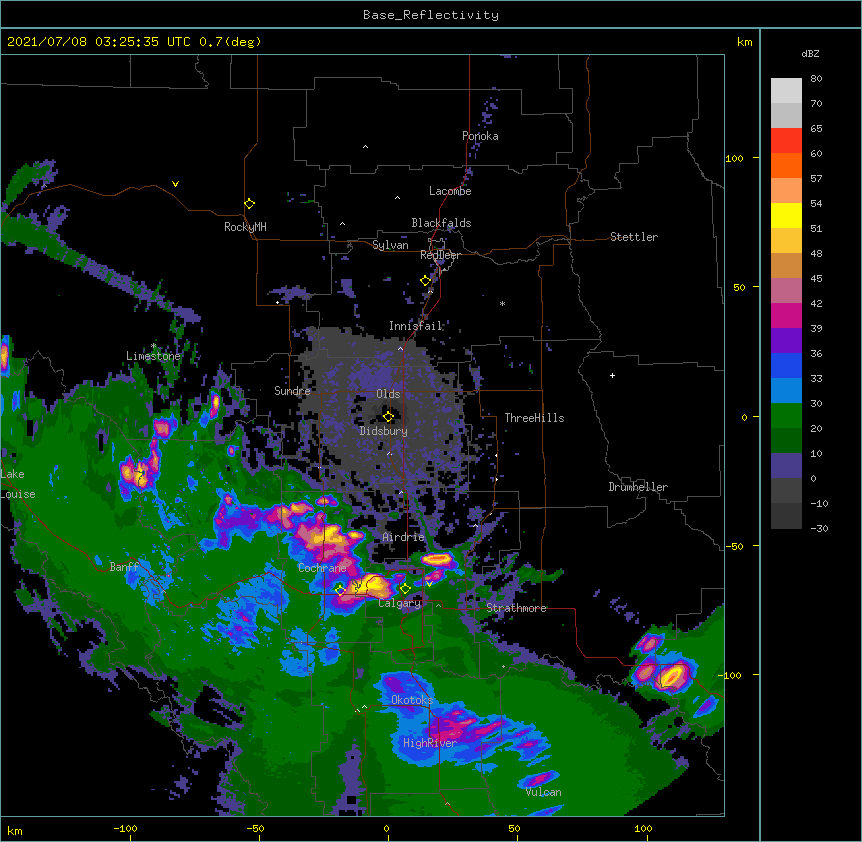
Task: Click the Base_Reflectivity title
Action: [x=431, y=15]
